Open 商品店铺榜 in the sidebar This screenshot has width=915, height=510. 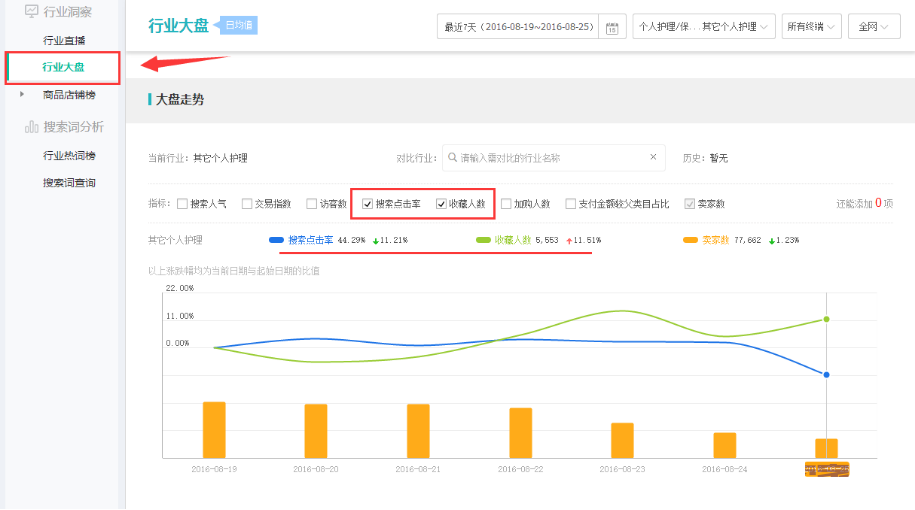pos(69,95)
